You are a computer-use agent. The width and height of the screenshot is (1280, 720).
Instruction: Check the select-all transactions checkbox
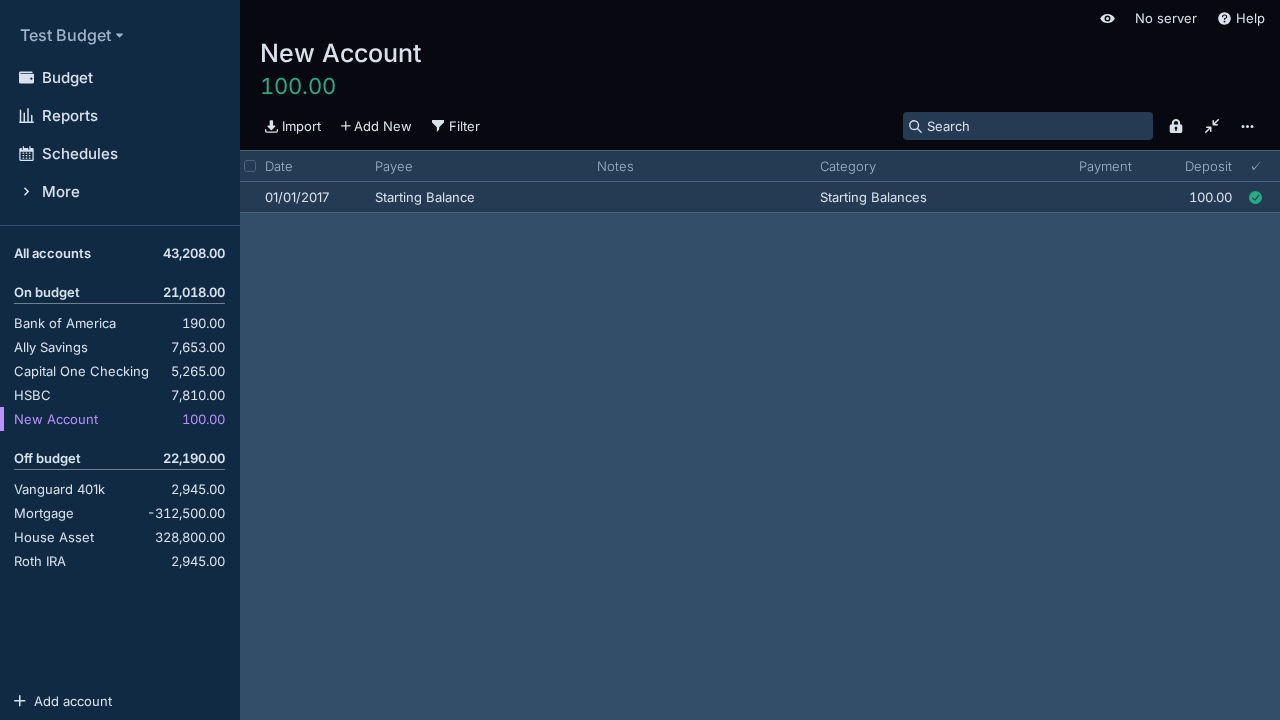[x=250, y=166]
